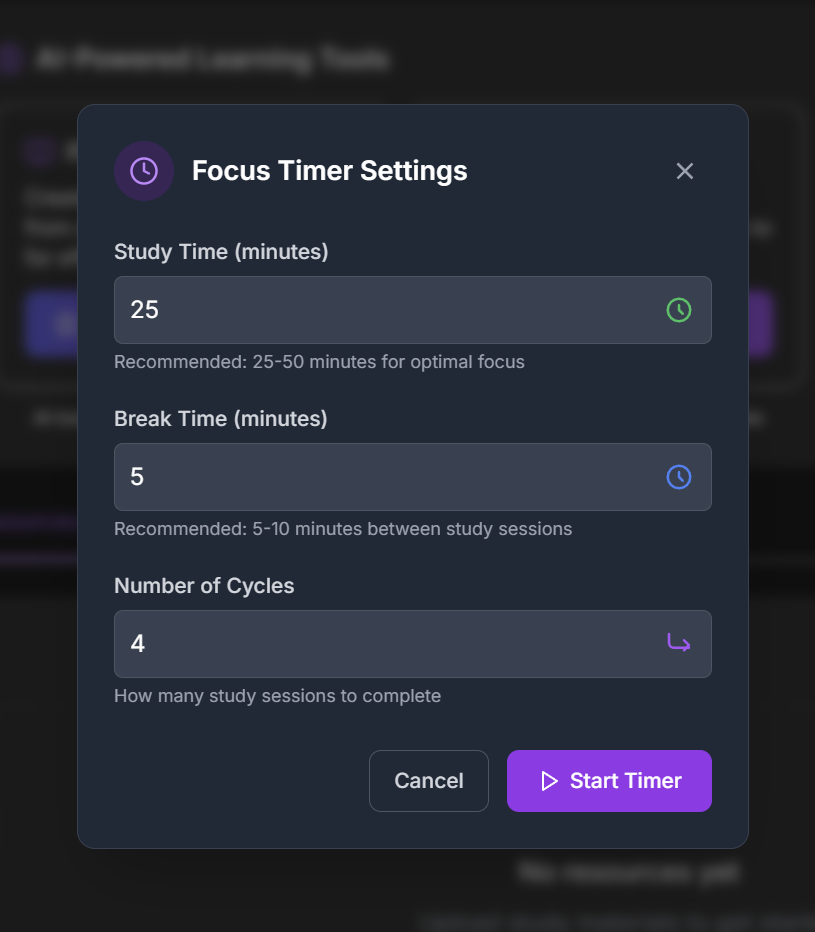Click the Number of Cycles label
Viewport: 815px width, 932px height.
click(x=204, y=586)
